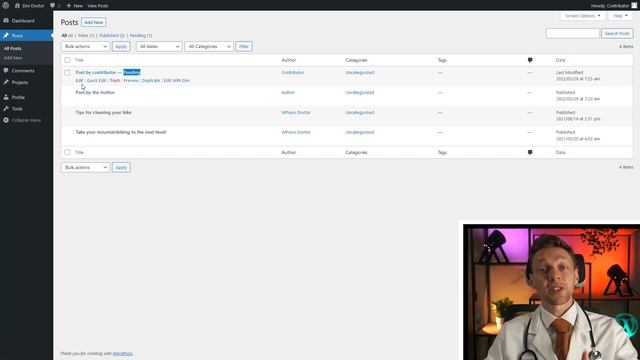
Task: Open Projects from the sidebar
Action: [x=20, y=82]
